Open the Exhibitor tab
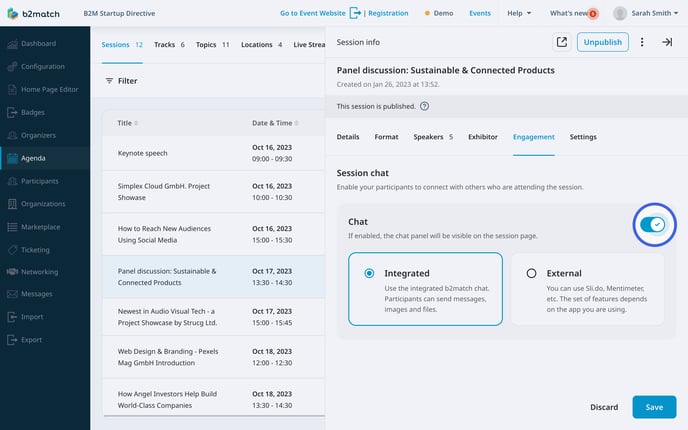The image size is (688, 430). pos(483,137)
